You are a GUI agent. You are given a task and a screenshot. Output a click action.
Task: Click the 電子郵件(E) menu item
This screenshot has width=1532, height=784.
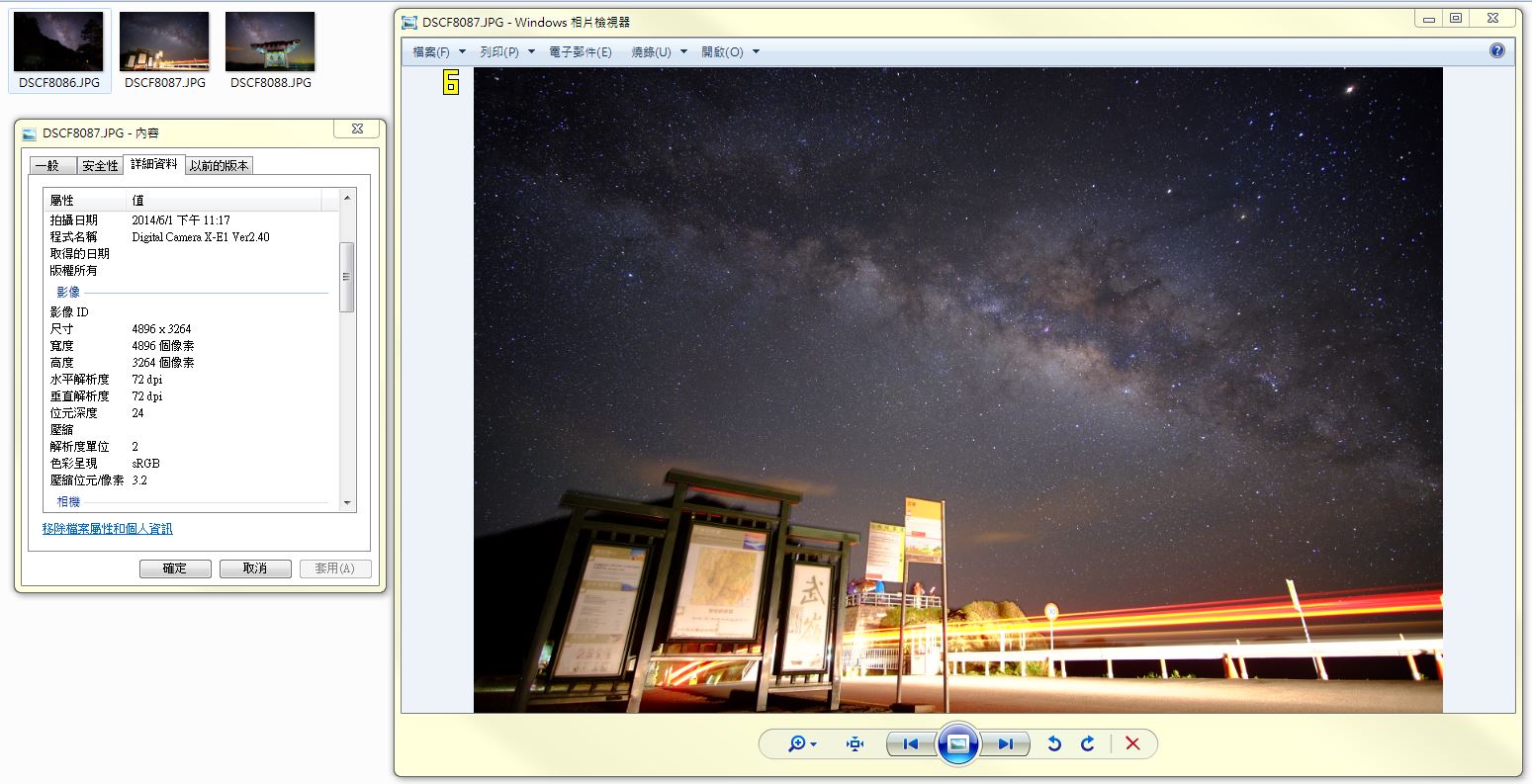point(581,52)
